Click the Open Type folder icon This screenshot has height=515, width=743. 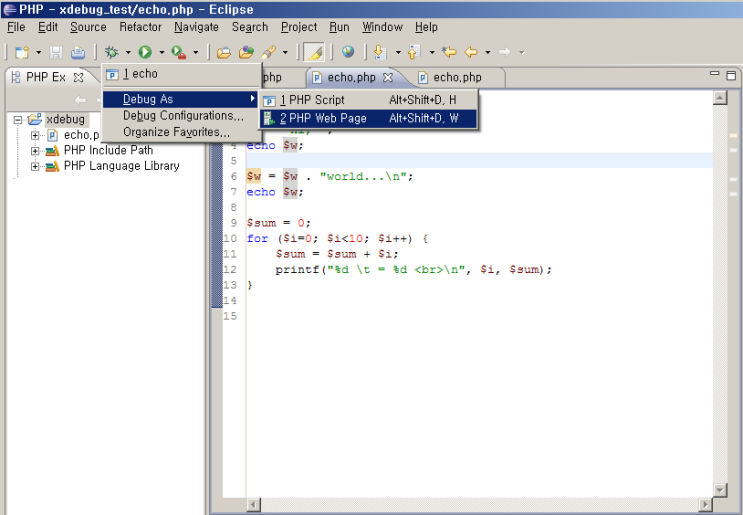pos(224,52)
